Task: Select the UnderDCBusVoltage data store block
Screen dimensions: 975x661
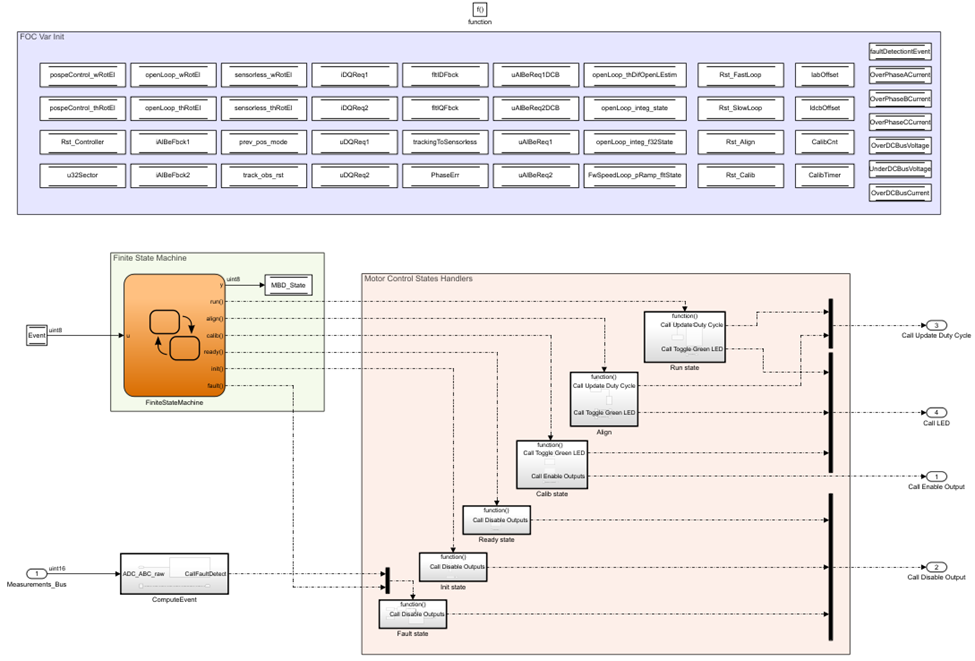Action: click(x=900, y=169)
